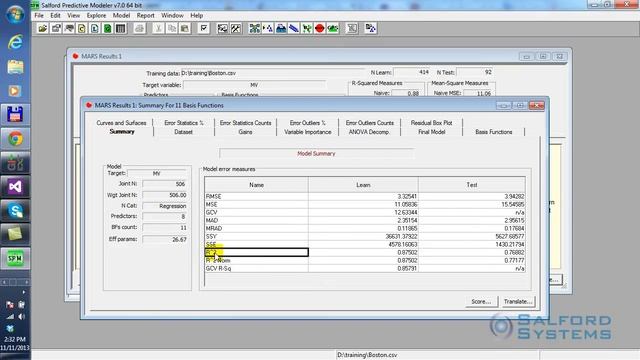
Task: Switch to the Error Outliers Counts tab
Action: [x=370, y=123]
